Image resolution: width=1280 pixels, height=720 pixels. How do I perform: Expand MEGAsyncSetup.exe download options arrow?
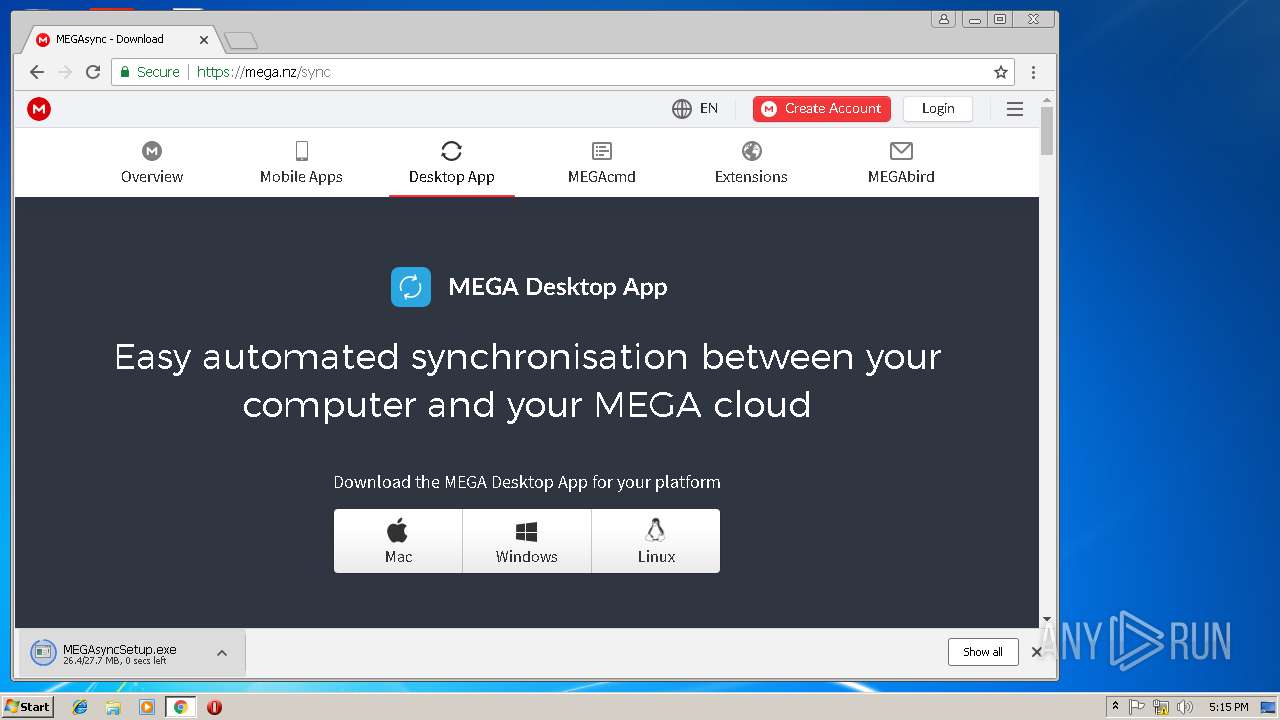(x=222, y=653)
